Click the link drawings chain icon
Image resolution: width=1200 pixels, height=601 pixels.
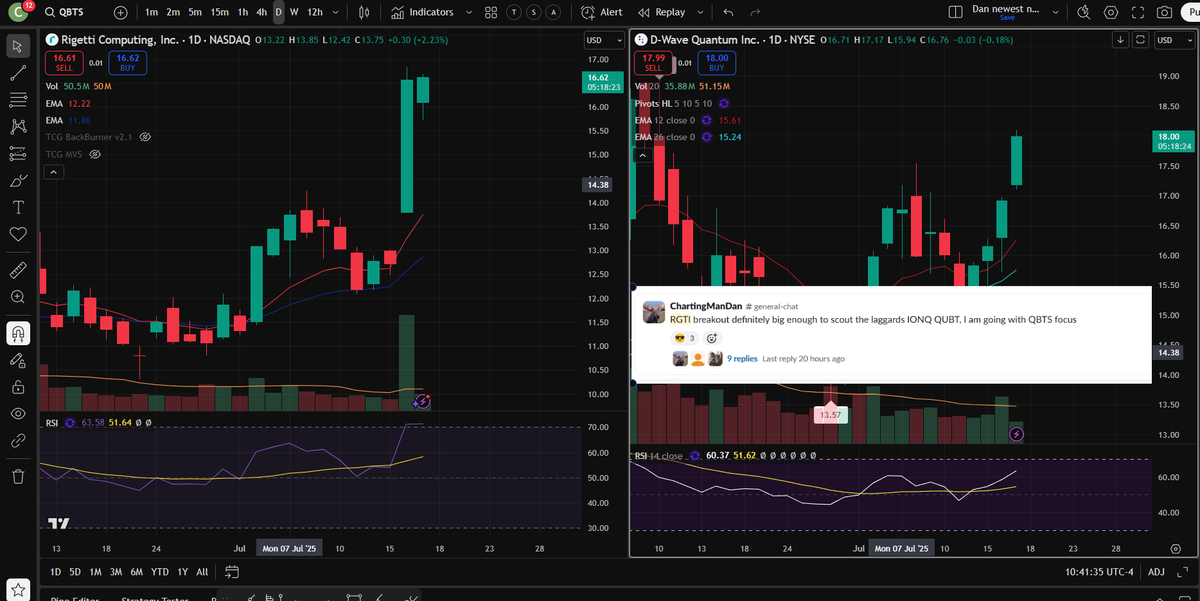click(x=17, y=440)
